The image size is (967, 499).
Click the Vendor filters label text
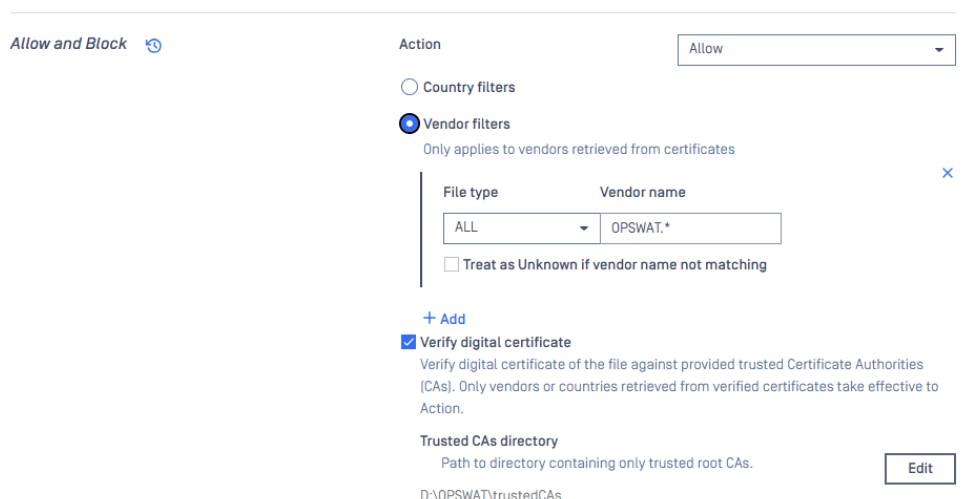pyautogui.click(x=466, y=124)
